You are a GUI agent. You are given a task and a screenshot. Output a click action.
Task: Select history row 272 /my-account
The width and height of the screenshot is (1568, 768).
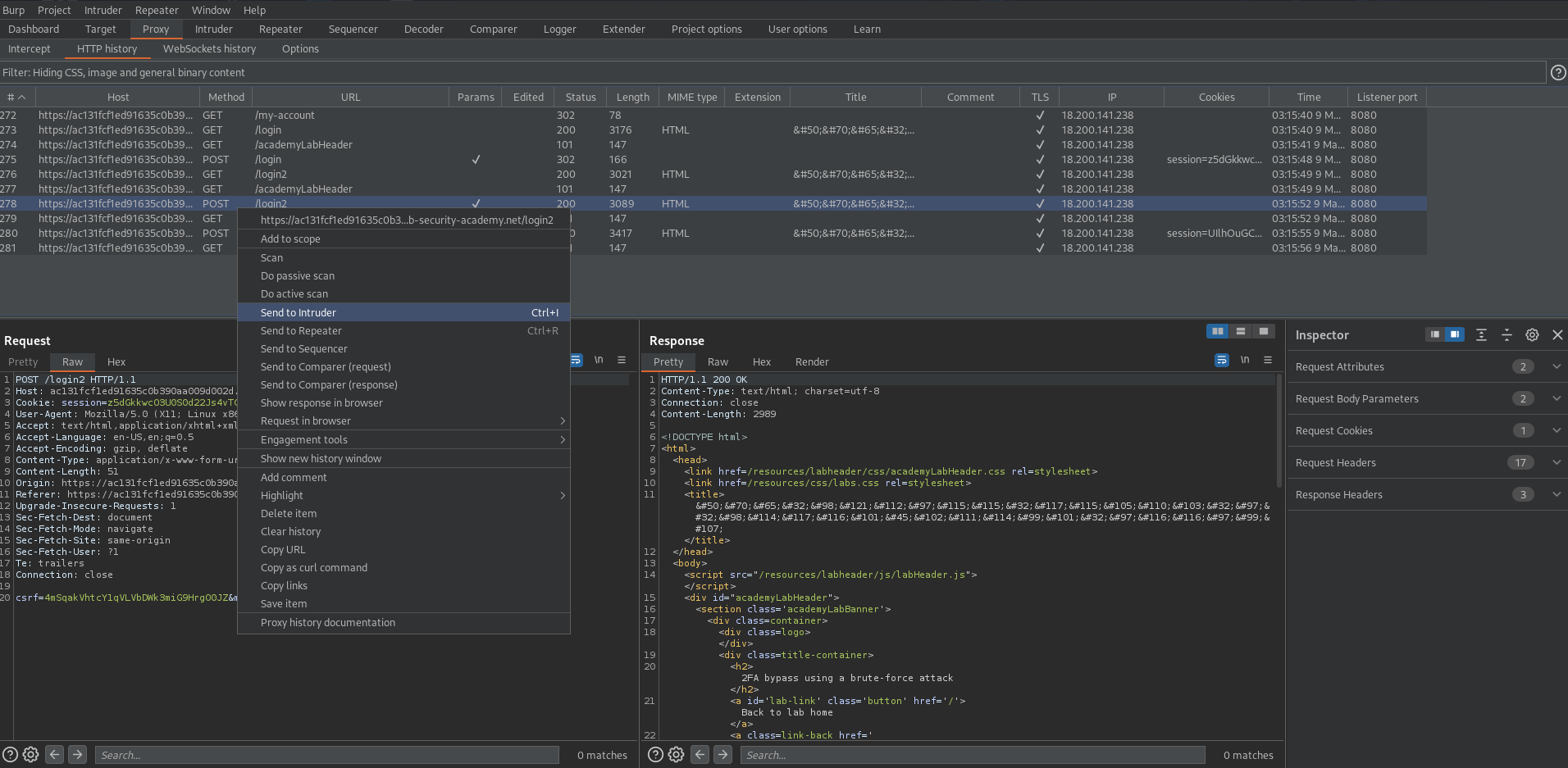[x=713, y=116]
